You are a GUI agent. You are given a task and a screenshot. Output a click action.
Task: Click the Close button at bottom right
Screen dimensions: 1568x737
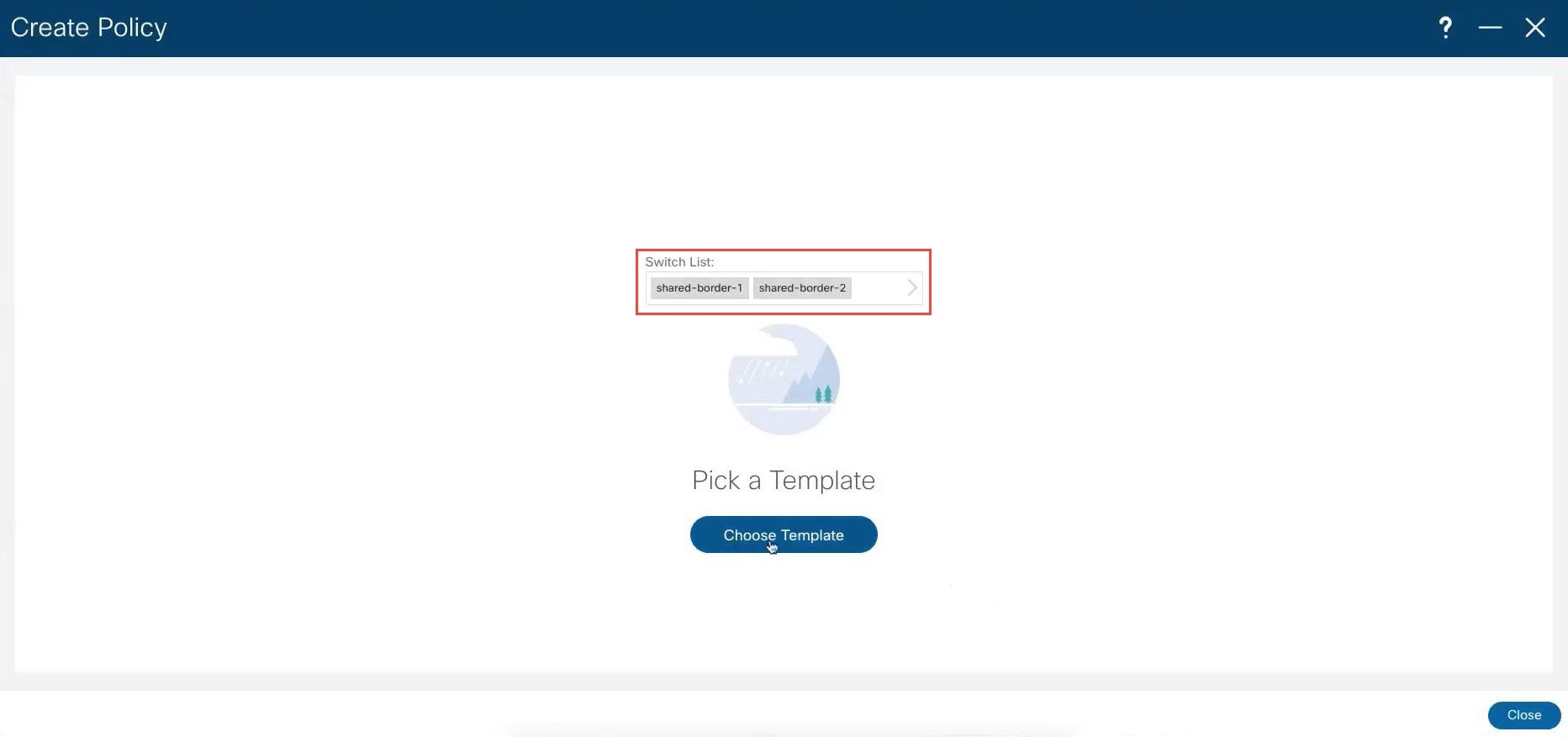[x=1524, y=715]
